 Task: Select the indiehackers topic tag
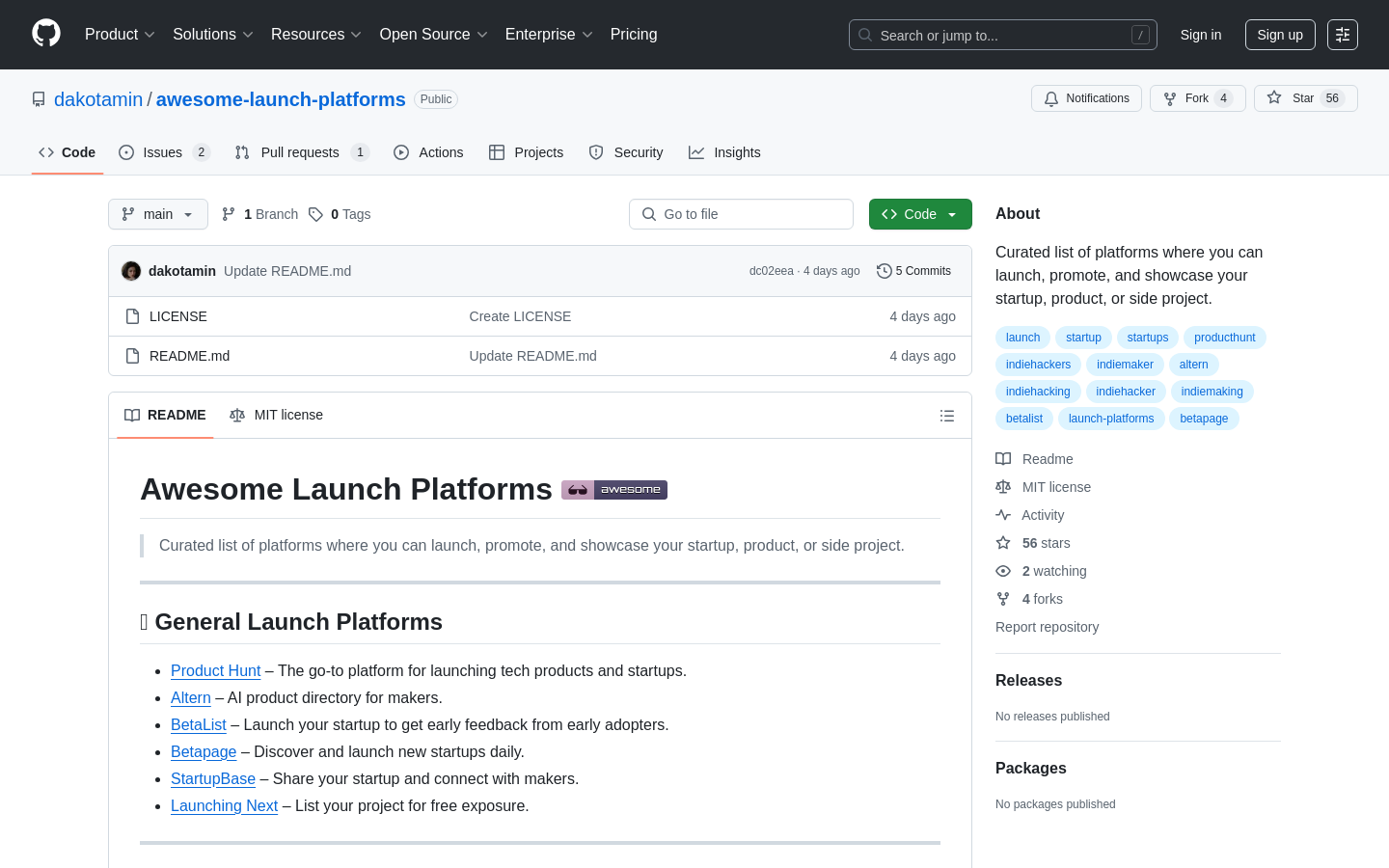pyautogui.click(x=1038, y=365)
